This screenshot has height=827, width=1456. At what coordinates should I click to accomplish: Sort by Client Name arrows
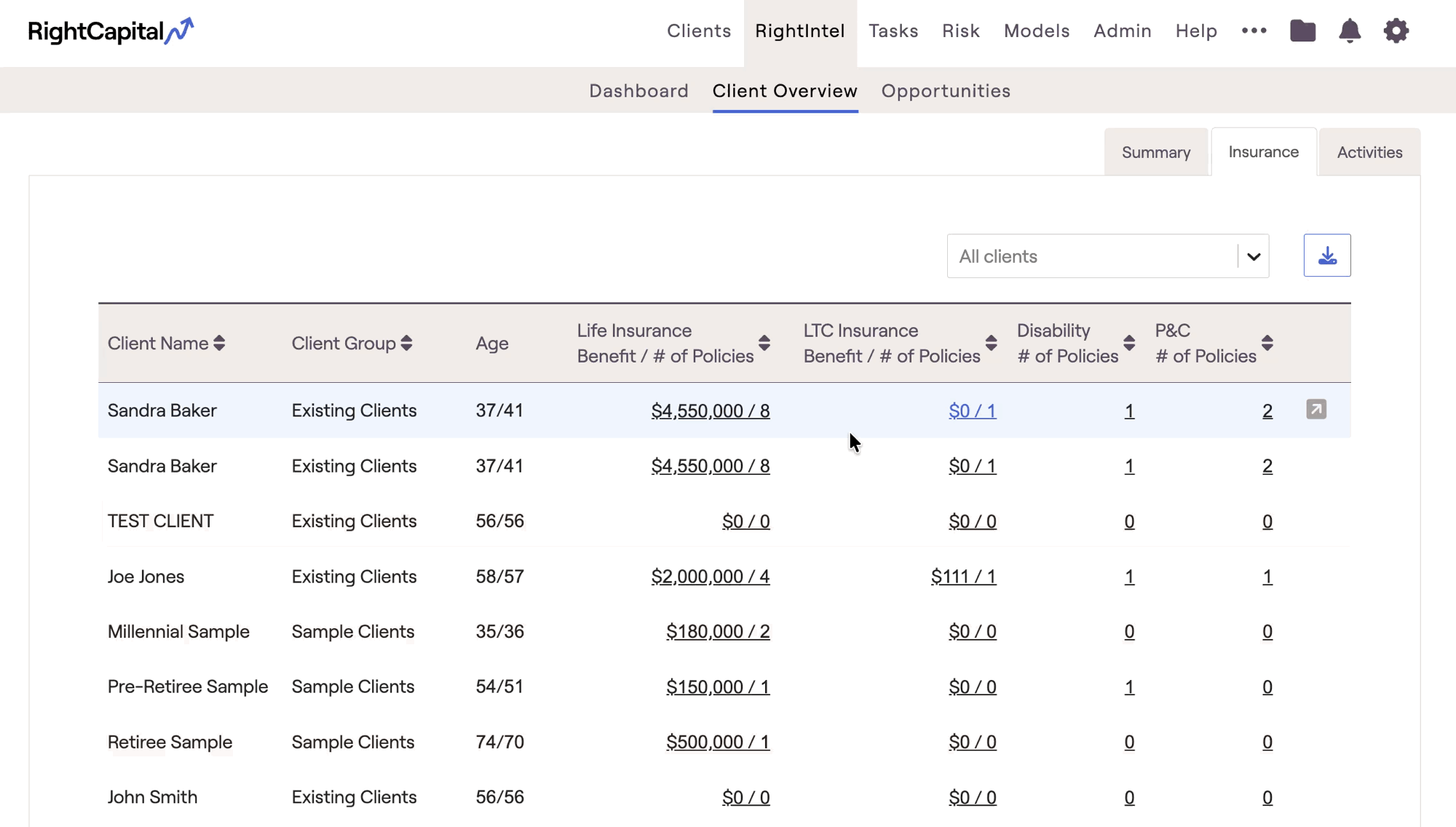[219, 343]
